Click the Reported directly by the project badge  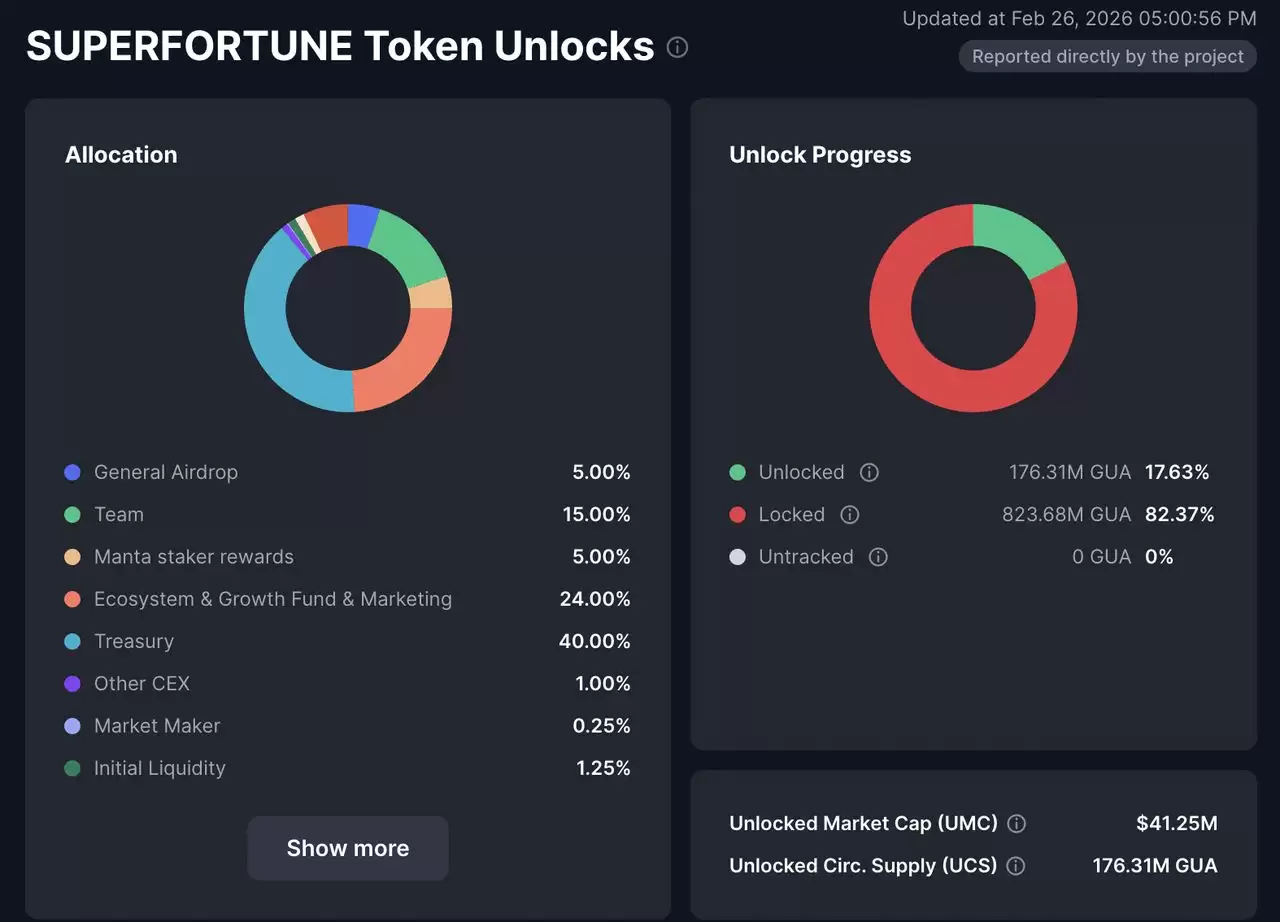tap(1107, 56)
